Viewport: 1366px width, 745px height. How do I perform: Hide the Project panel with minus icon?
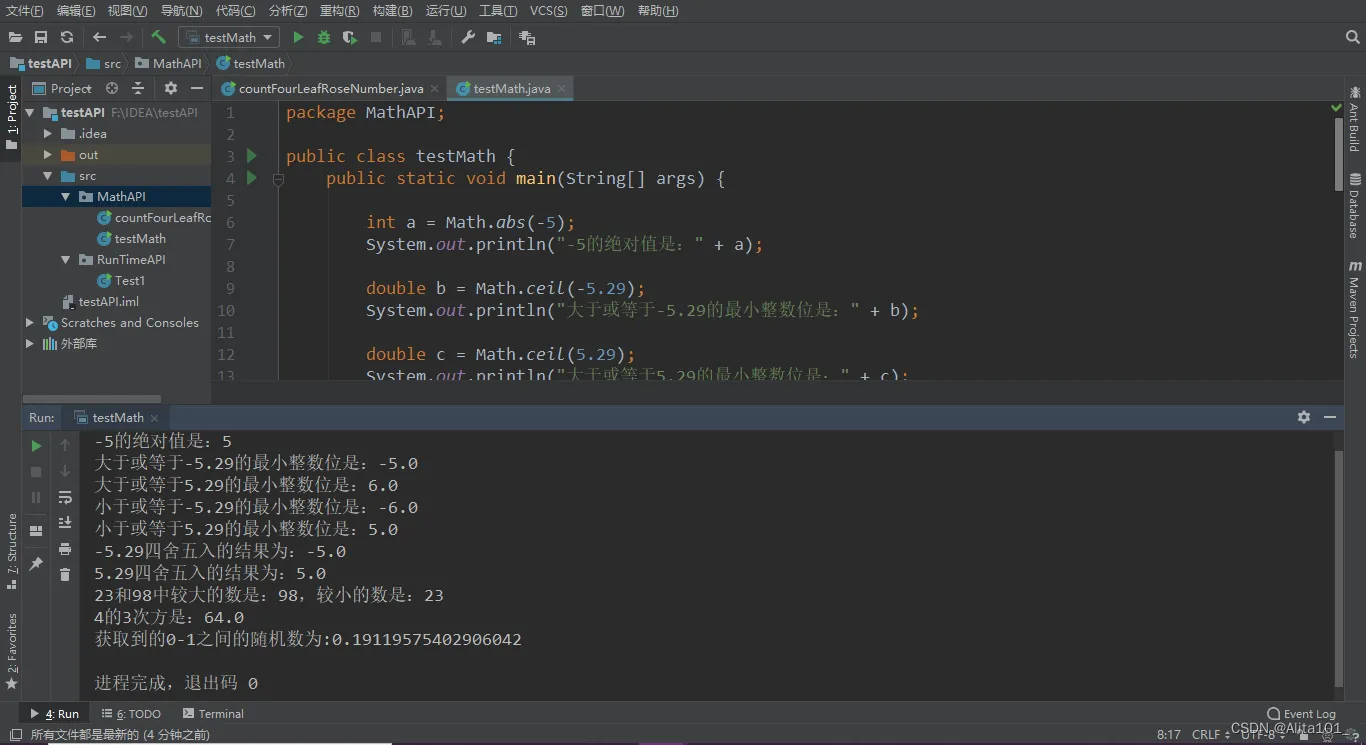pyautogui.click(x=197, y=88)
